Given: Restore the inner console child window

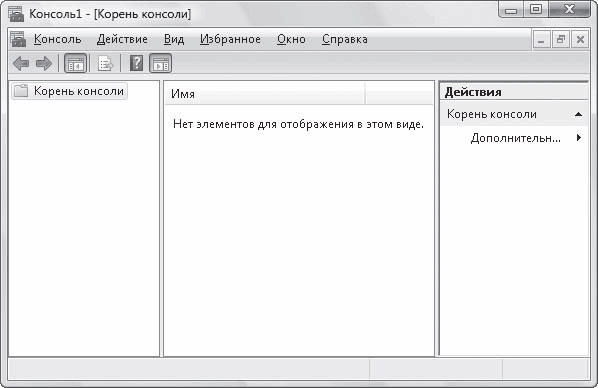Looking at the screenshot, I should (x=561, y=39).
